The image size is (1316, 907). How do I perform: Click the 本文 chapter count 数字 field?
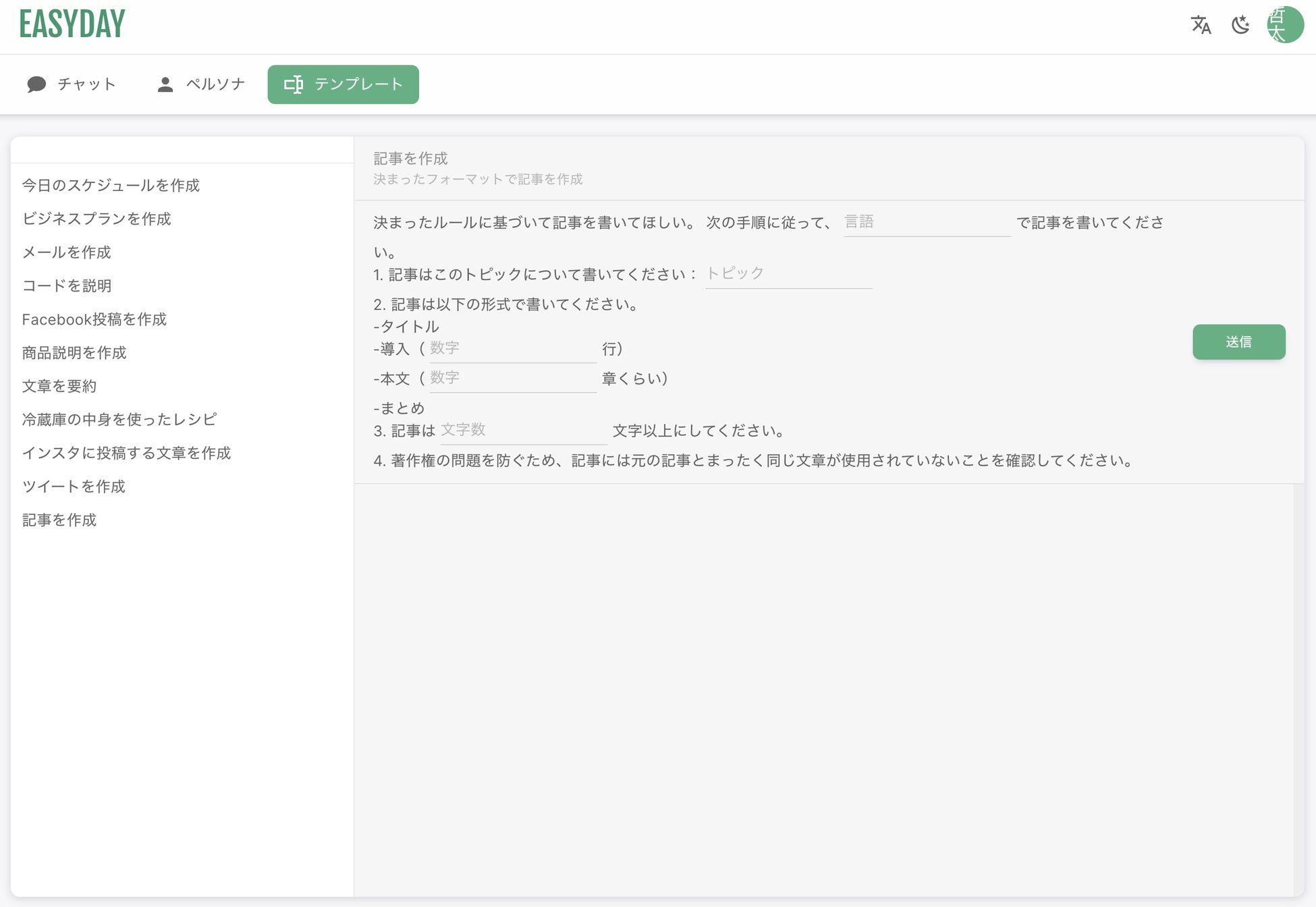tap(512, 378)
